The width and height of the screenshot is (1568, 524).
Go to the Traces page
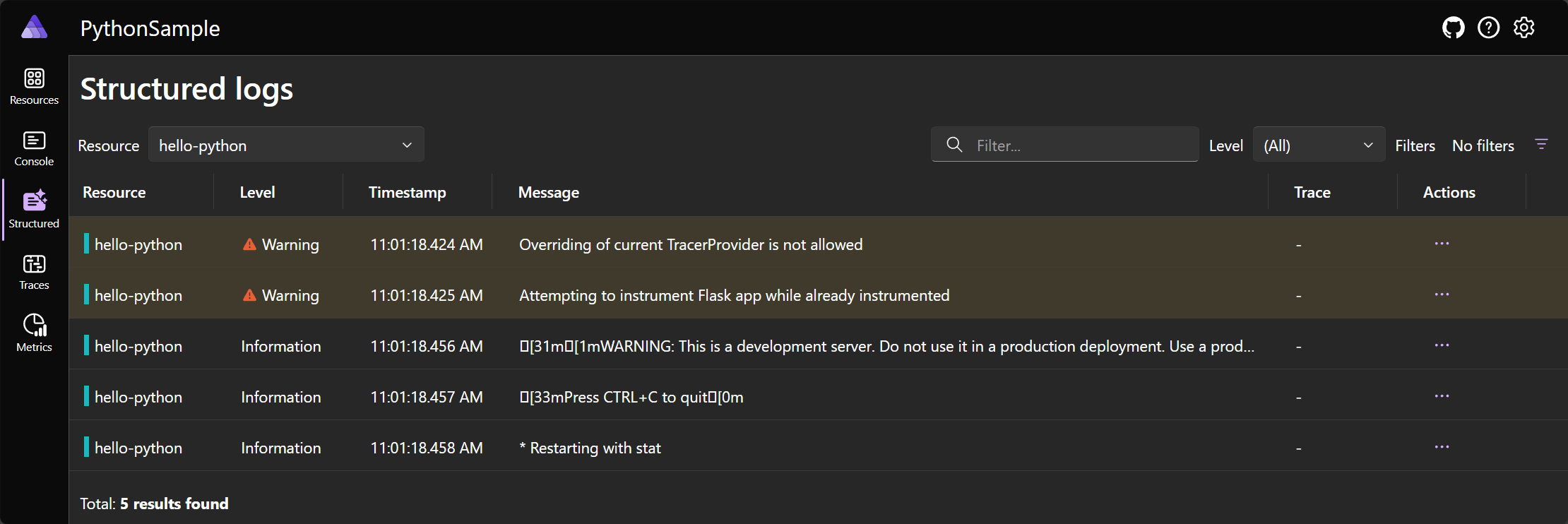click(x=34, y=272)
